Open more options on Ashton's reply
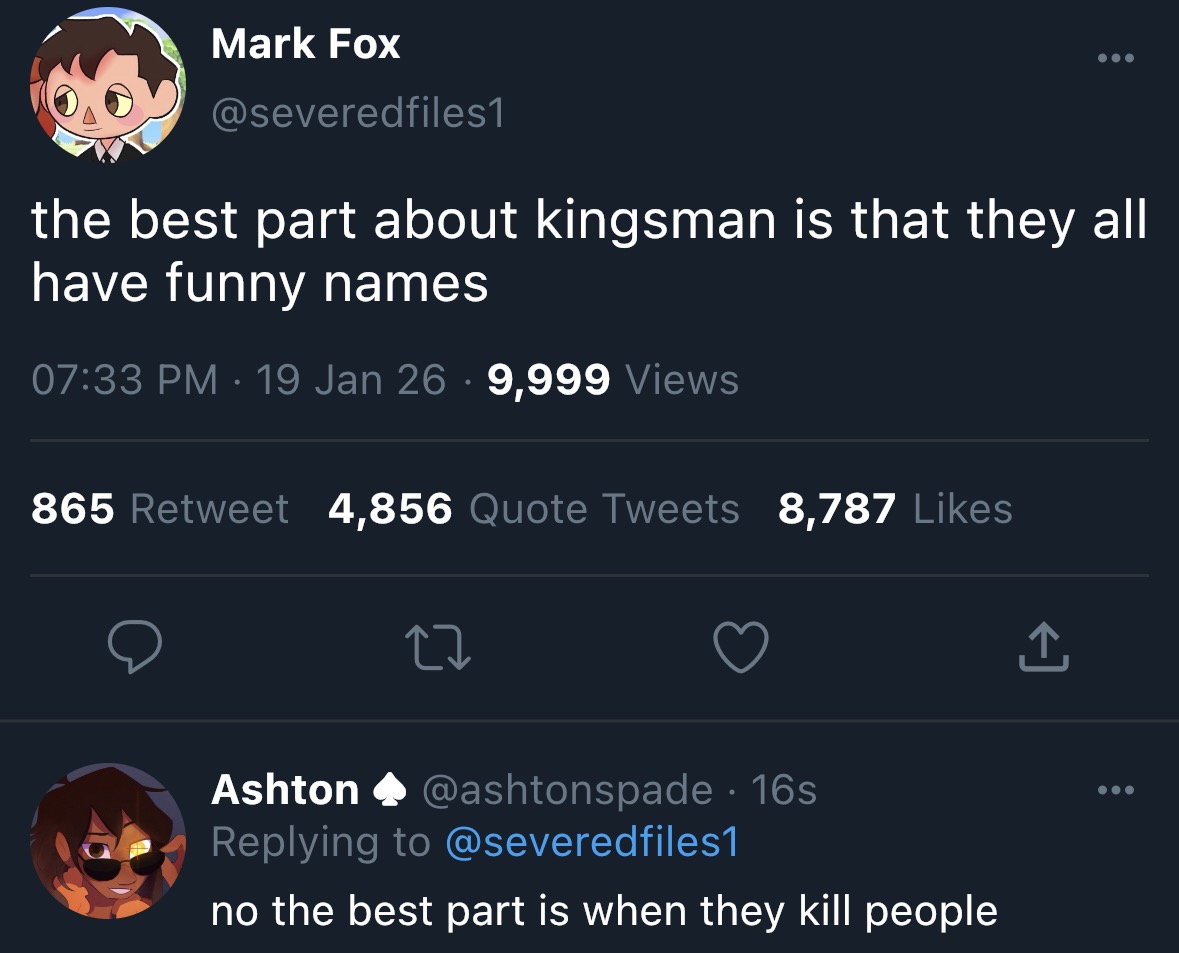This screenshot has width=1179, height=953. pyautogui.click(x=1115, y=791)
